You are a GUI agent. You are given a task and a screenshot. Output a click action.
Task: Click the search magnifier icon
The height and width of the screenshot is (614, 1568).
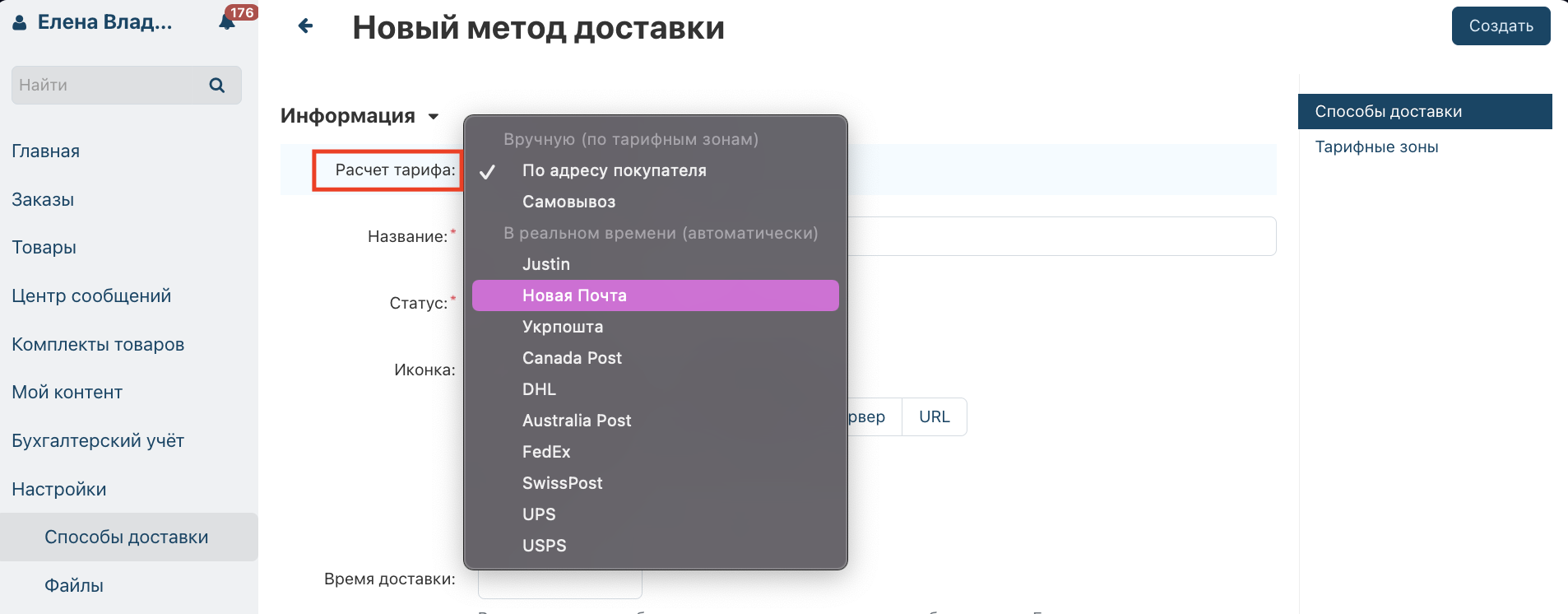(217, 86)
